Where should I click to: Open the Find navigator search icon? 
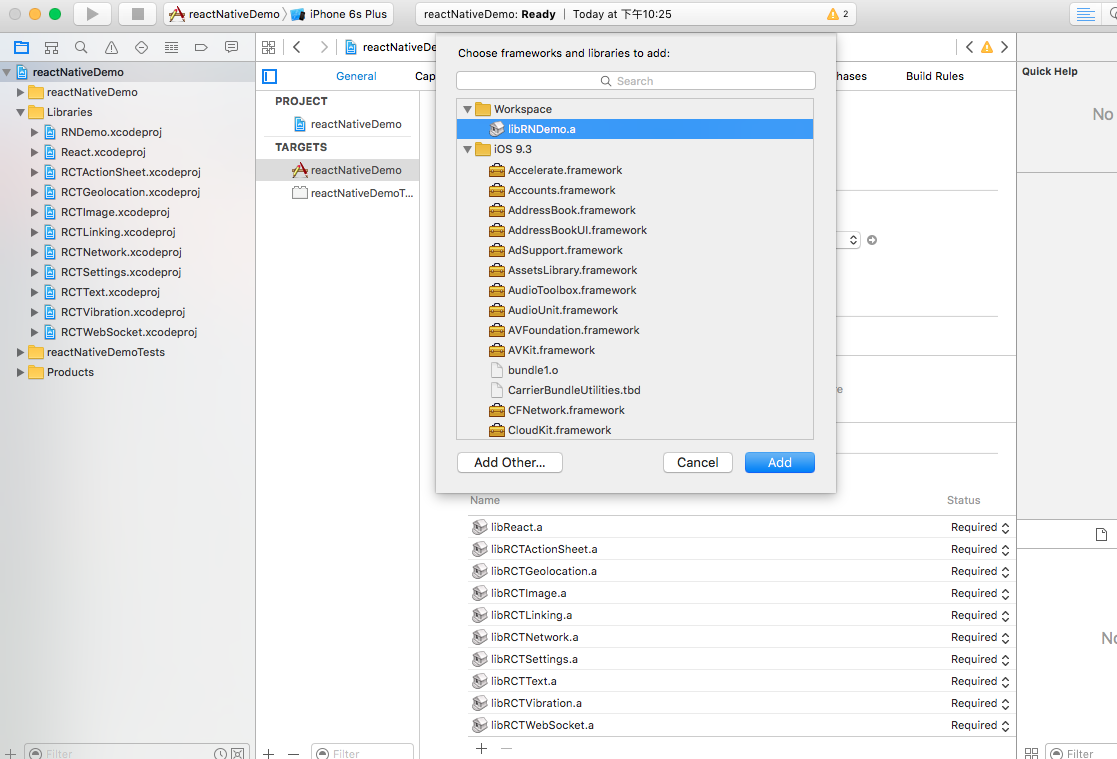tap(81, 47)
